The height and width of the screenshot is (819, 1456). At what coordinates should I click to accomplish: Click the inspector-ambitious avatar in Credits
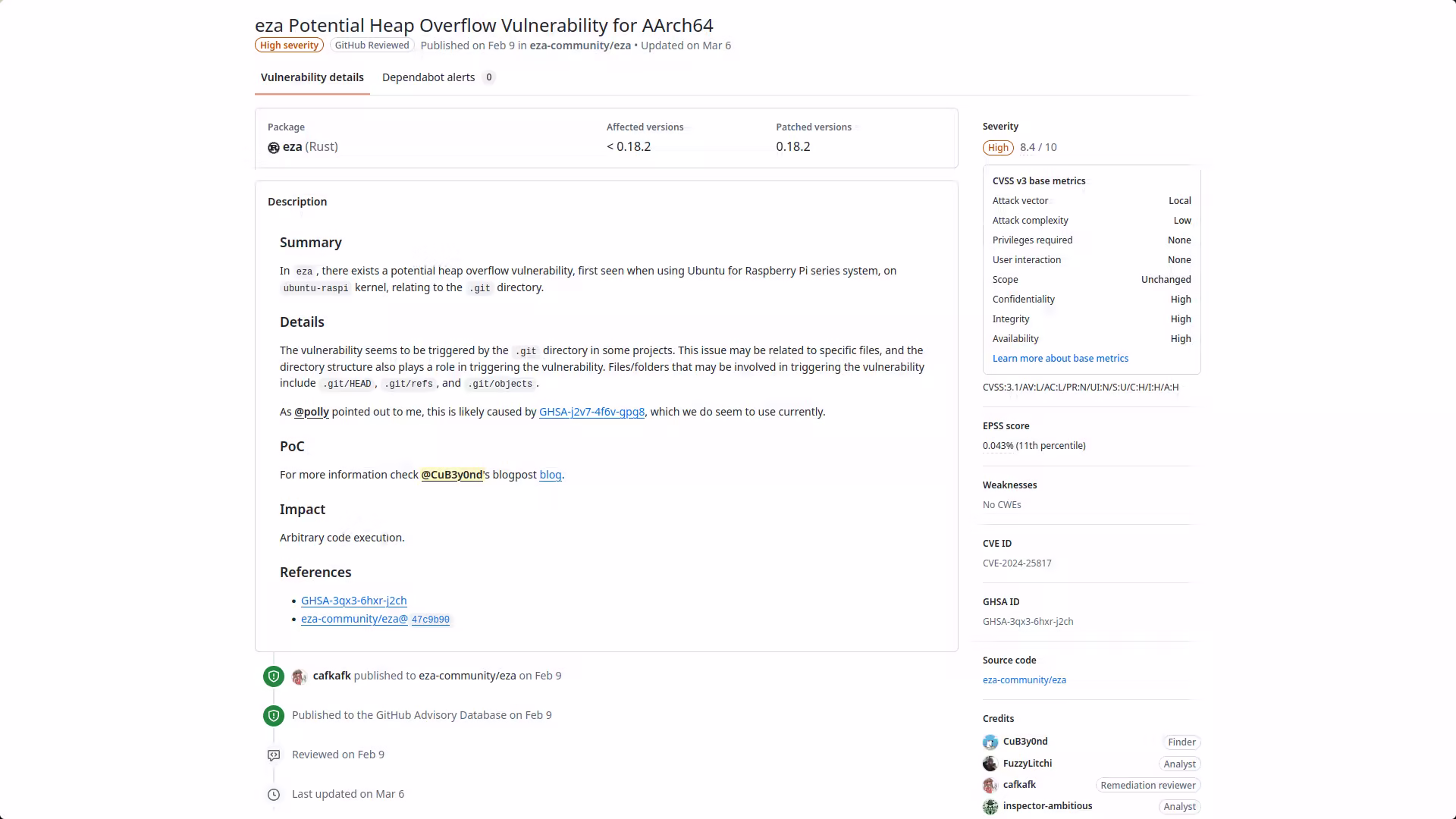tap(990, 807)
